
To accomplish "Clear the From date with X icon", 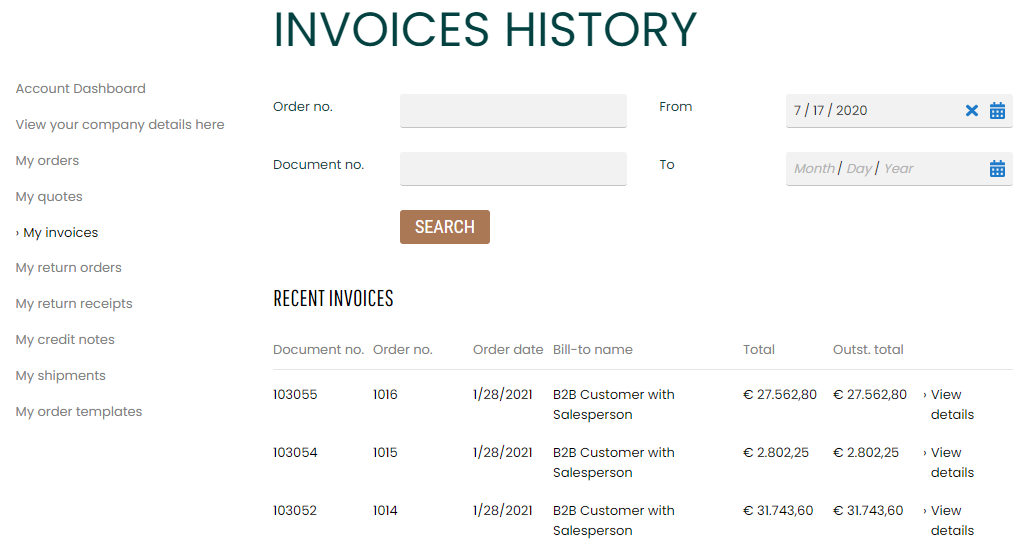I will tap(972, 110).
